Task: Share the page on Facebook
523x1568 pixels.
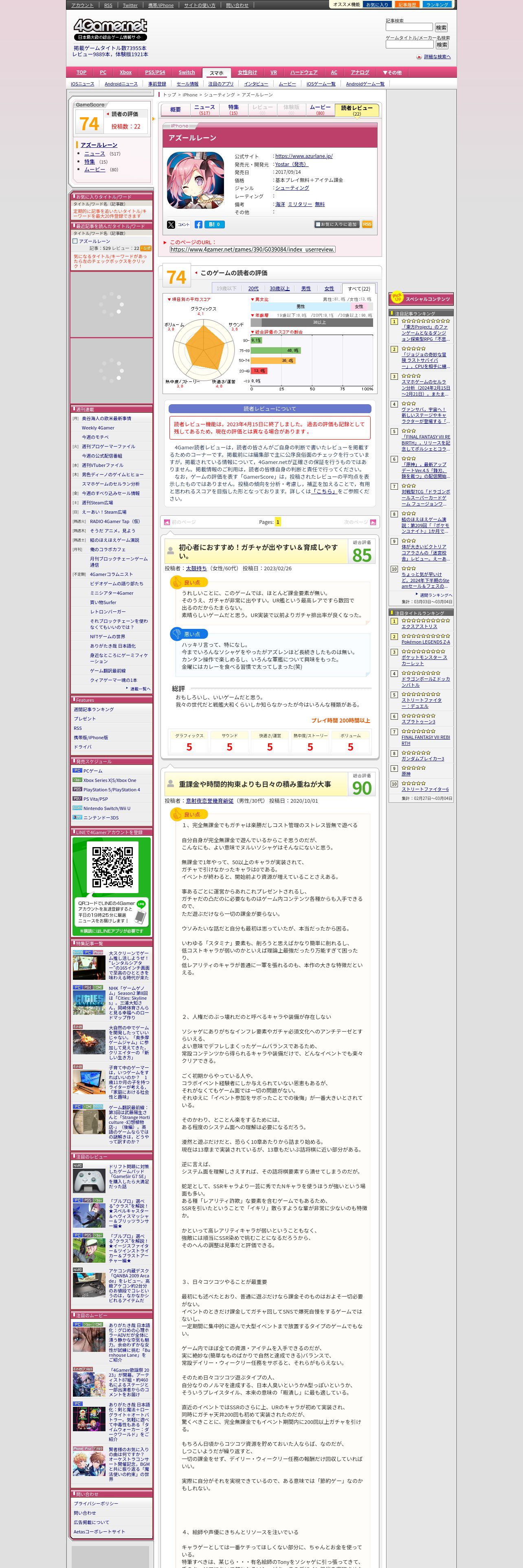Action: 198,225
